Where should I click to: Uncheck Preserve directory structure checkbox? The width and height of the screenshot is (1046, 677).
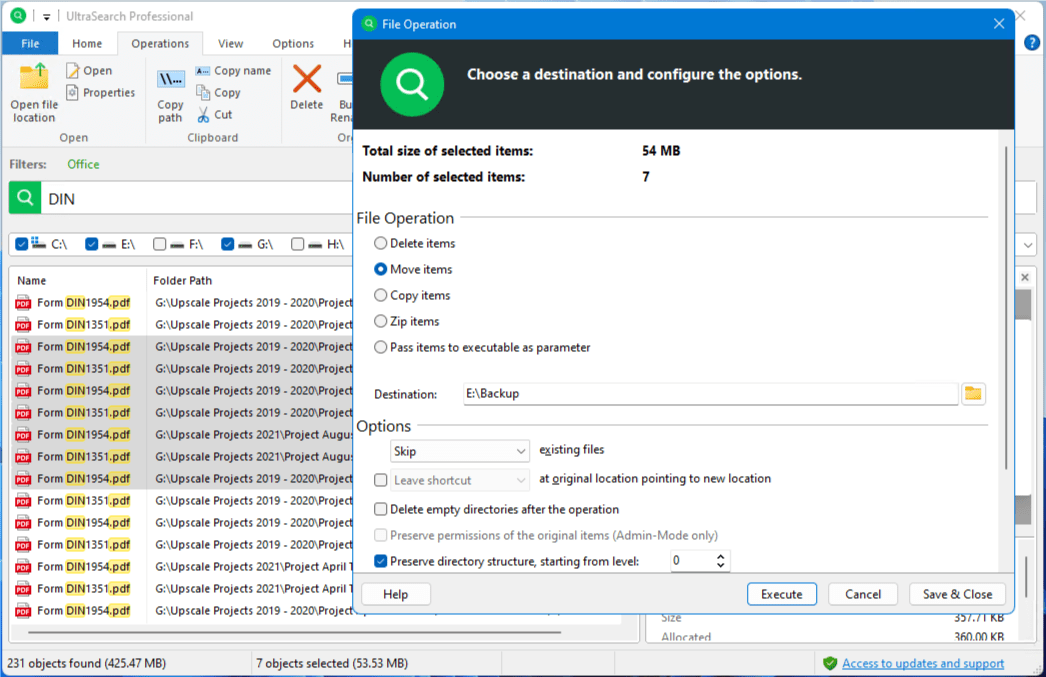[x=381, y=562]
